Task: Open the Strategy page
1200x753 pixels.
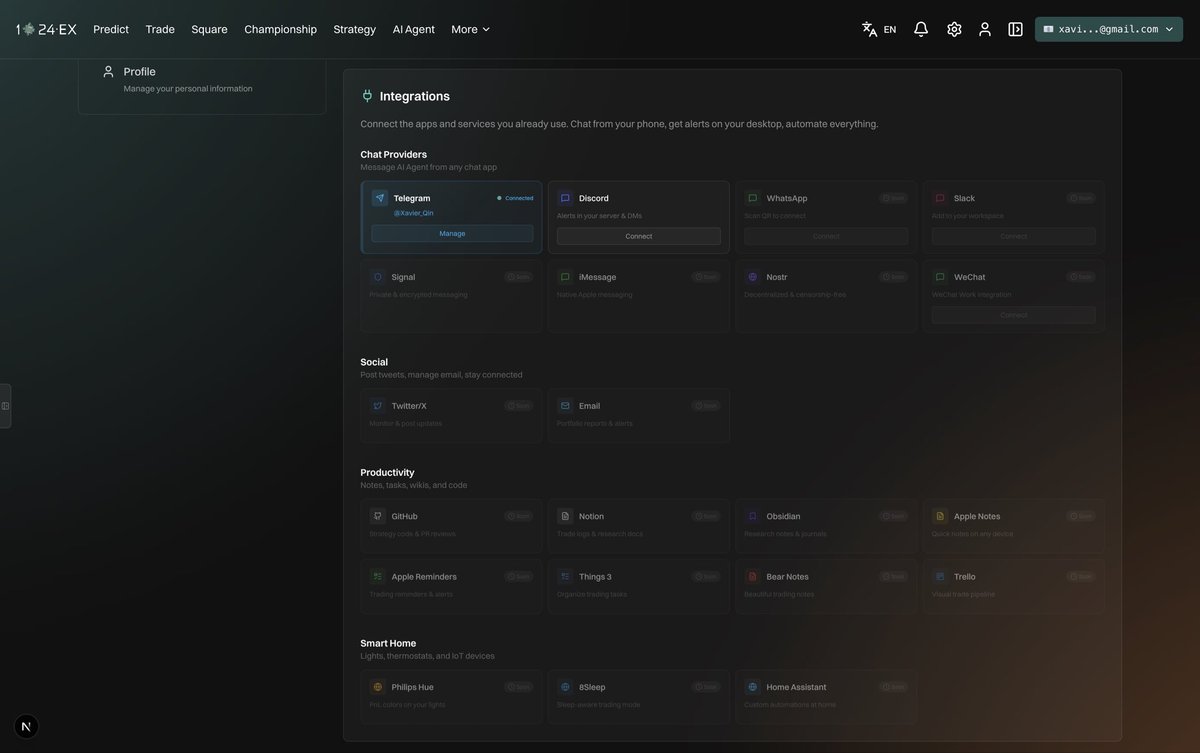Action: click(x=355, y=29)
